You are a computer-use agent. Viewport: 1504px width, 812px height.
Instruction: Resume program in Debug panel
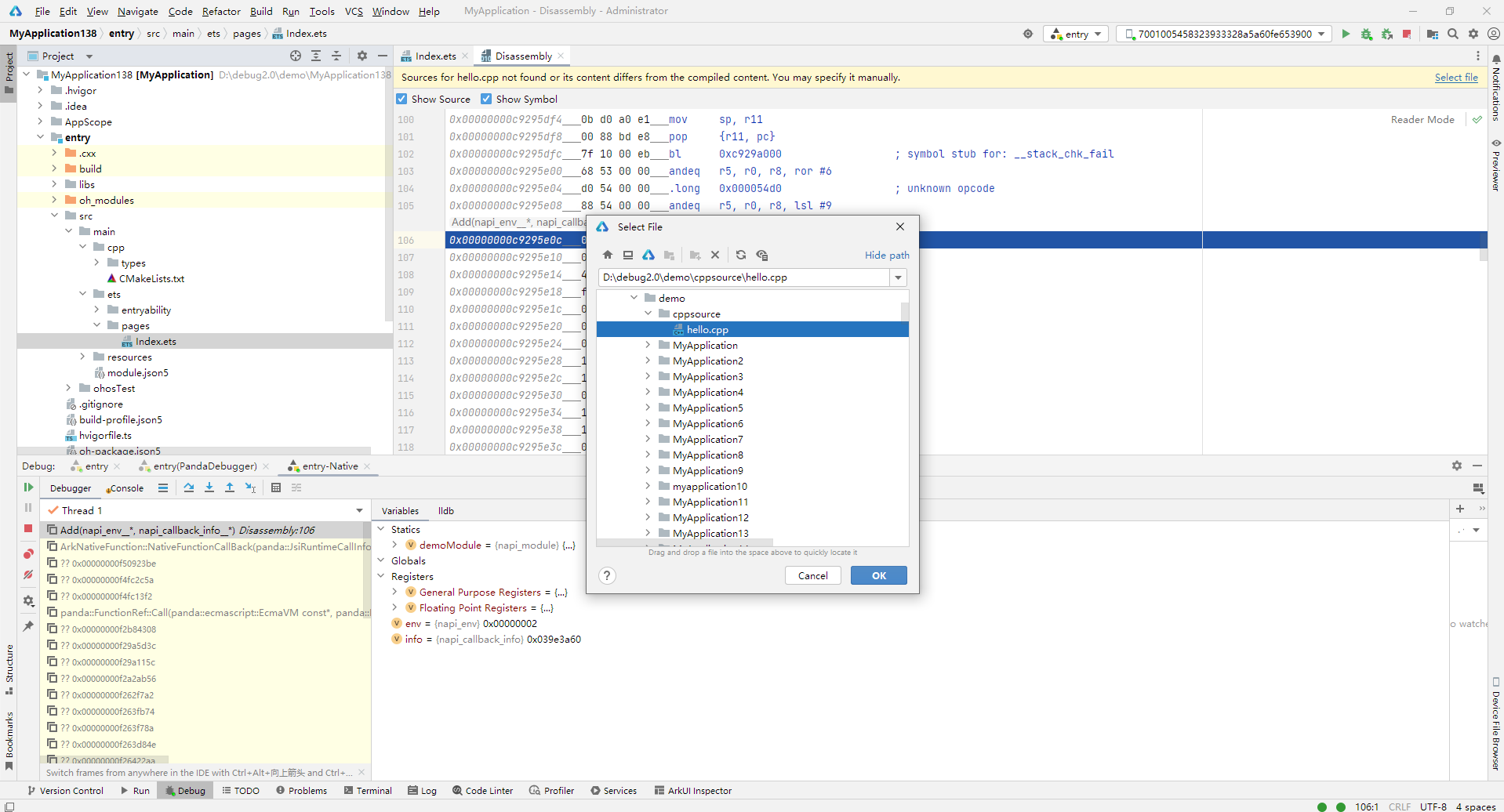point(28,488)
